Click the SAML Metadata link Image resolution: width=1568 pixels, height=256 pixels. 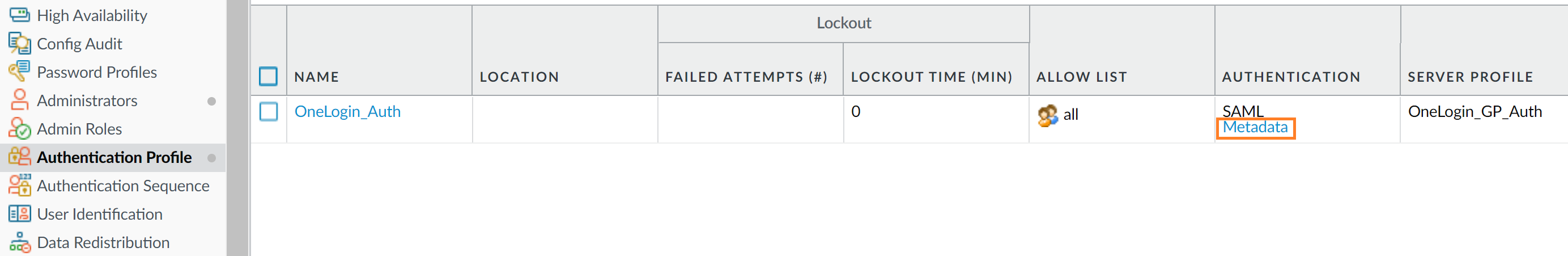coord(1255,127)
